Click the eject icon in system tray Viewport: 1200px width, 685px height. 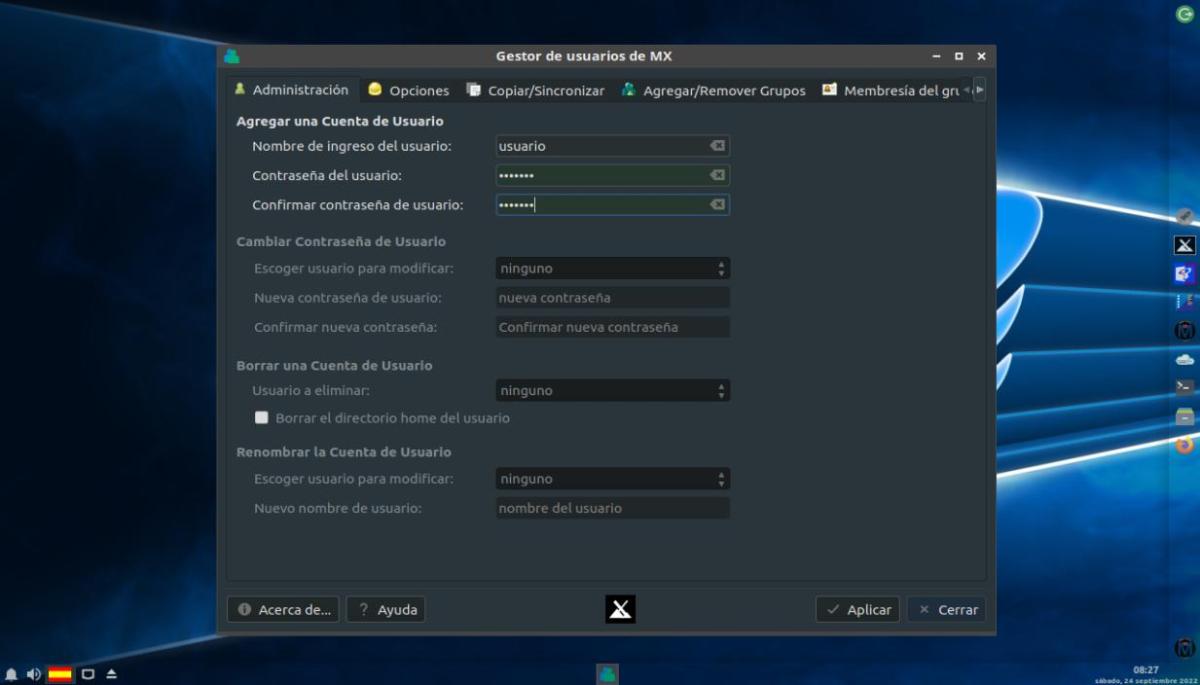[111, 674]
